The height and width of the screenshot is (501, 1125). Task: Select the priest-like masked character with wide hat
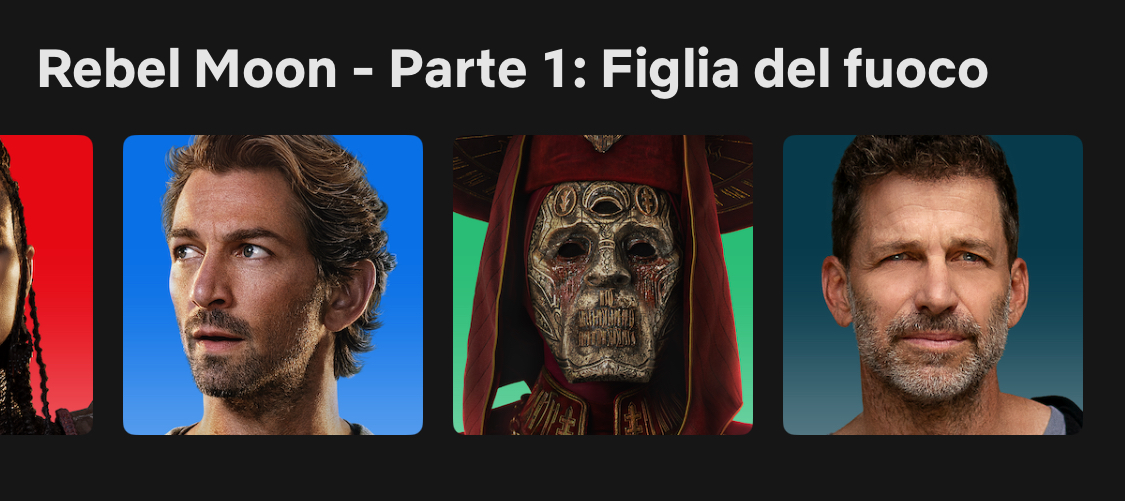click(x=603, y=285)
